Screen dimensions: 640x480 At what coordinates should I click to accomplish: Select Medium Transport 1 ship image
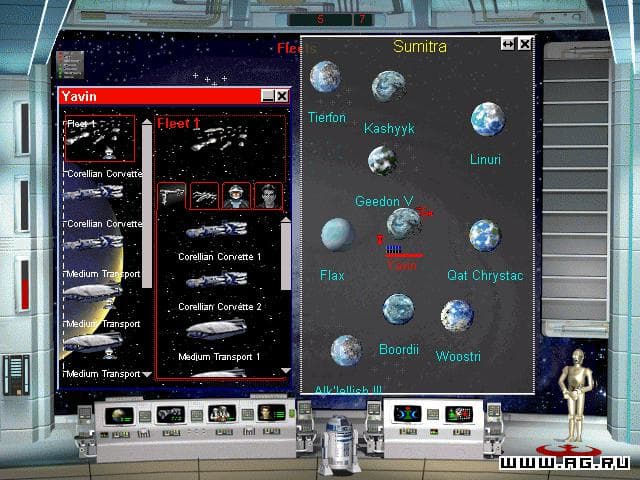coord(217,329)
